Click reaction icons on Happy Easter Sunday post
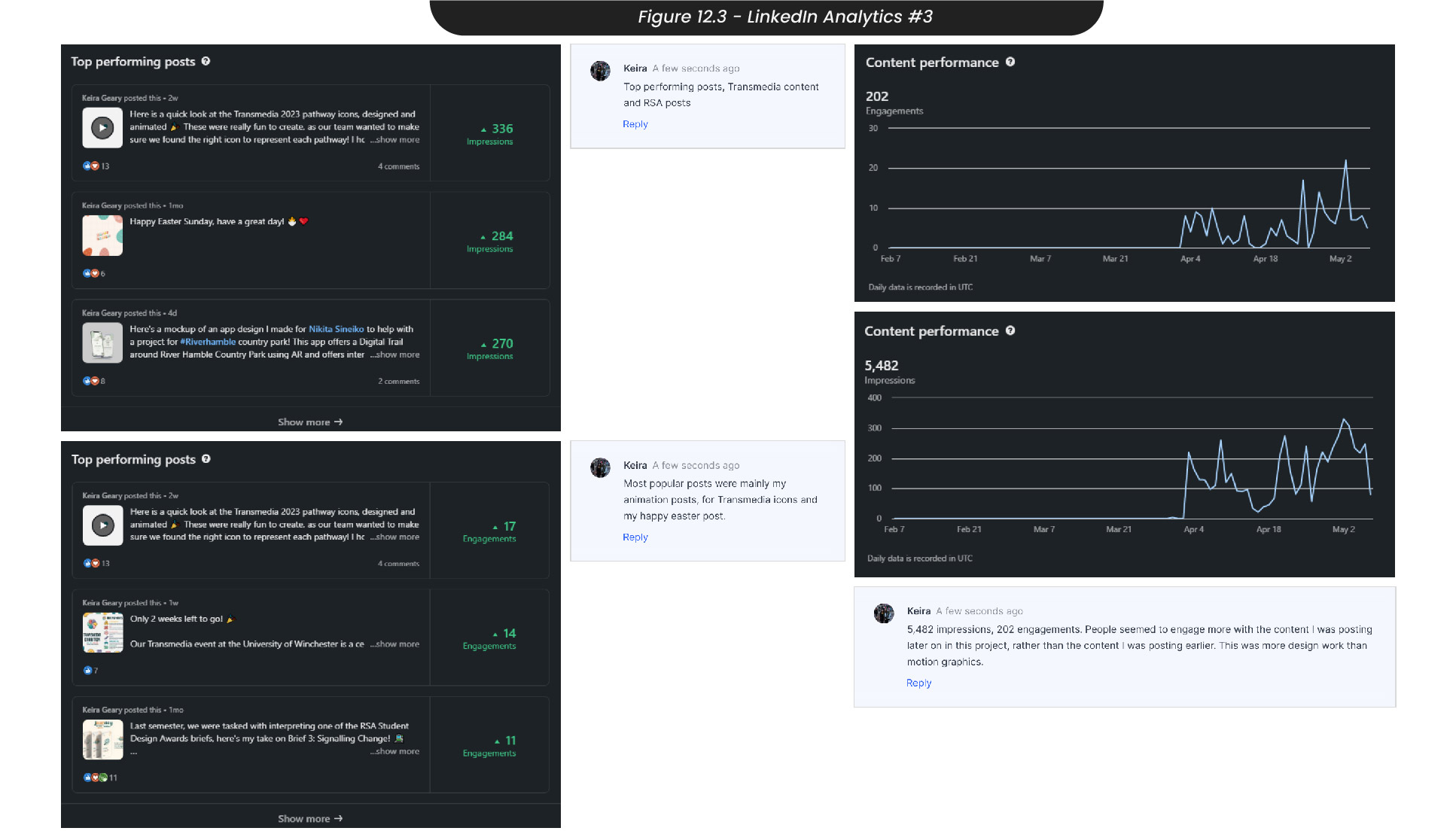 [90, 274]
